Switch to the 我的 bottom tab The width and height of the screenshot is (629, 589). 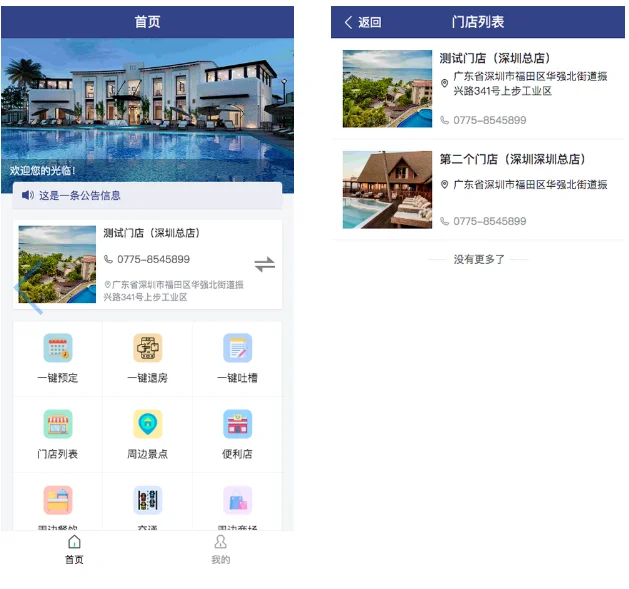tap(221, 550)
